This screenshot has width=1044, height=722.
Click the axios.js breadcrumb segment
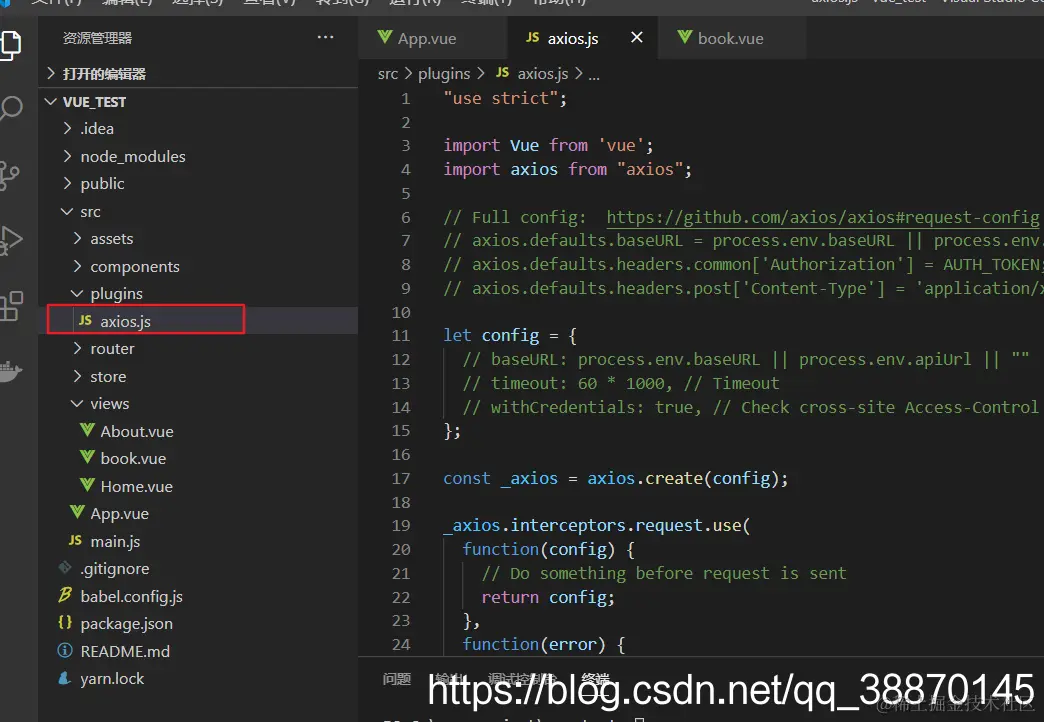pos(533,73)
